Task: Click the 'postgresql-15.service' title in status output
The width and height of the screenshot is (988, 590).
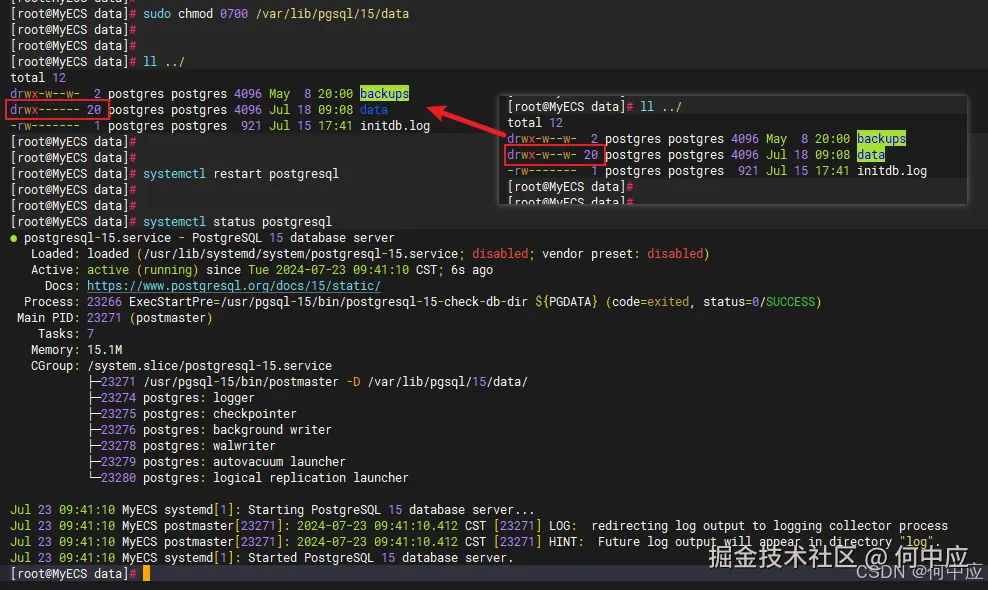Action: click(x=98, y=238)
